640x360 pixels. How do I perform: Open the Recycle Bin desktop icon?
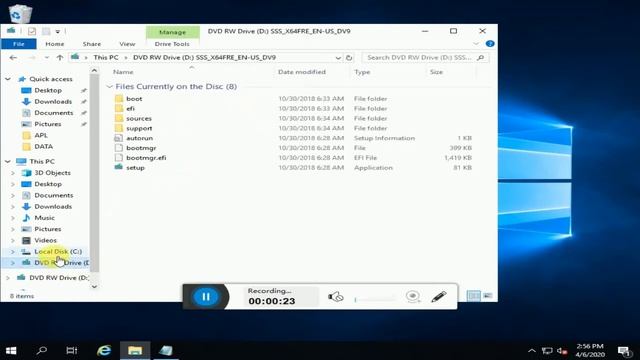pos(20,13)
